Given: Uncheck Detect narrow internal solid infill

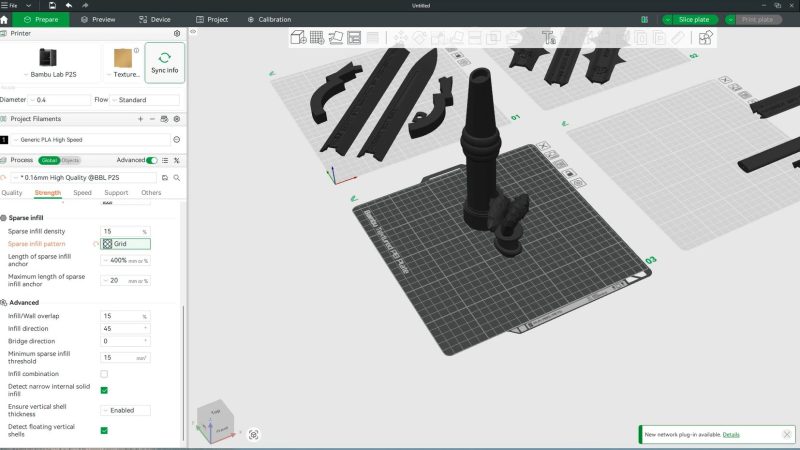Looking at the screenshot, I should pos(104,390).
